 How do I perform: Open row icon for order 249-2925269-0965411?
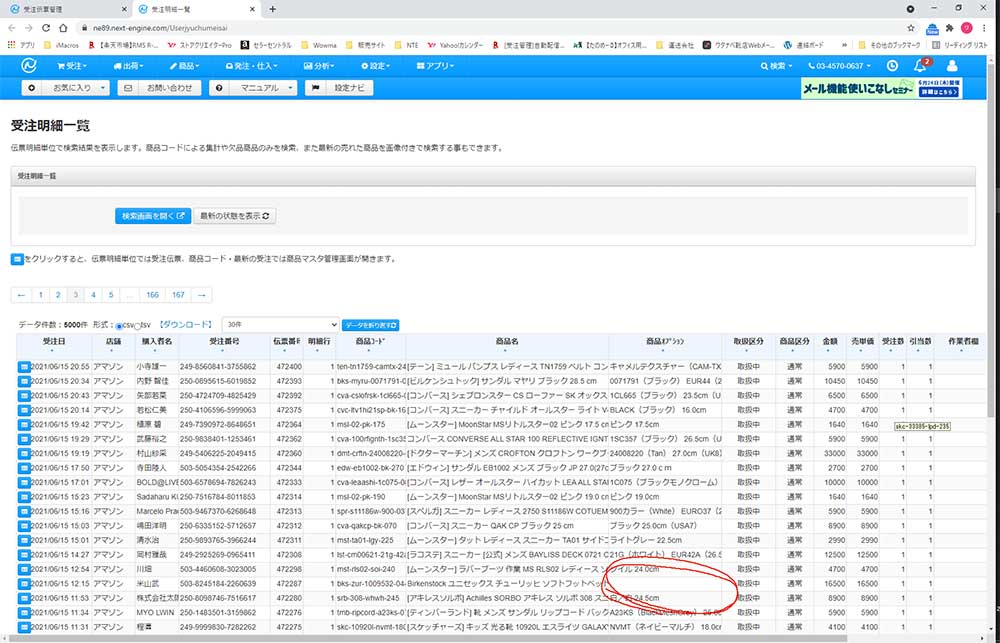(23, 554)
